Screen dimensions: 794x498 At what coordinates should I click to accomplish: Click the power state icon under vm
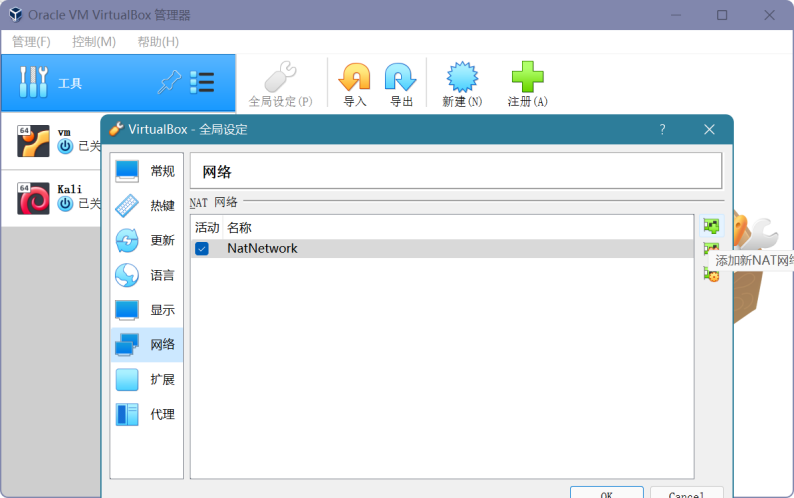tap(65, 146)
